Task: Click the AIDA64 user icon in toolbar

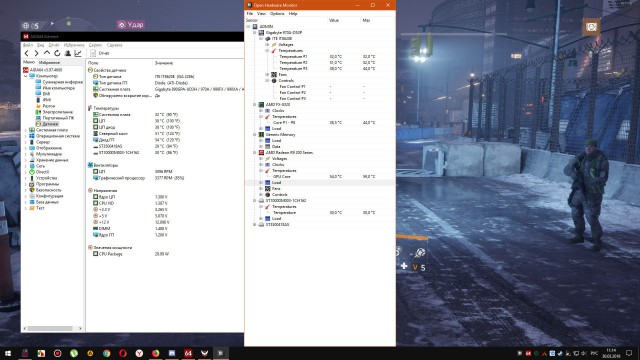Action: point(68,53)
